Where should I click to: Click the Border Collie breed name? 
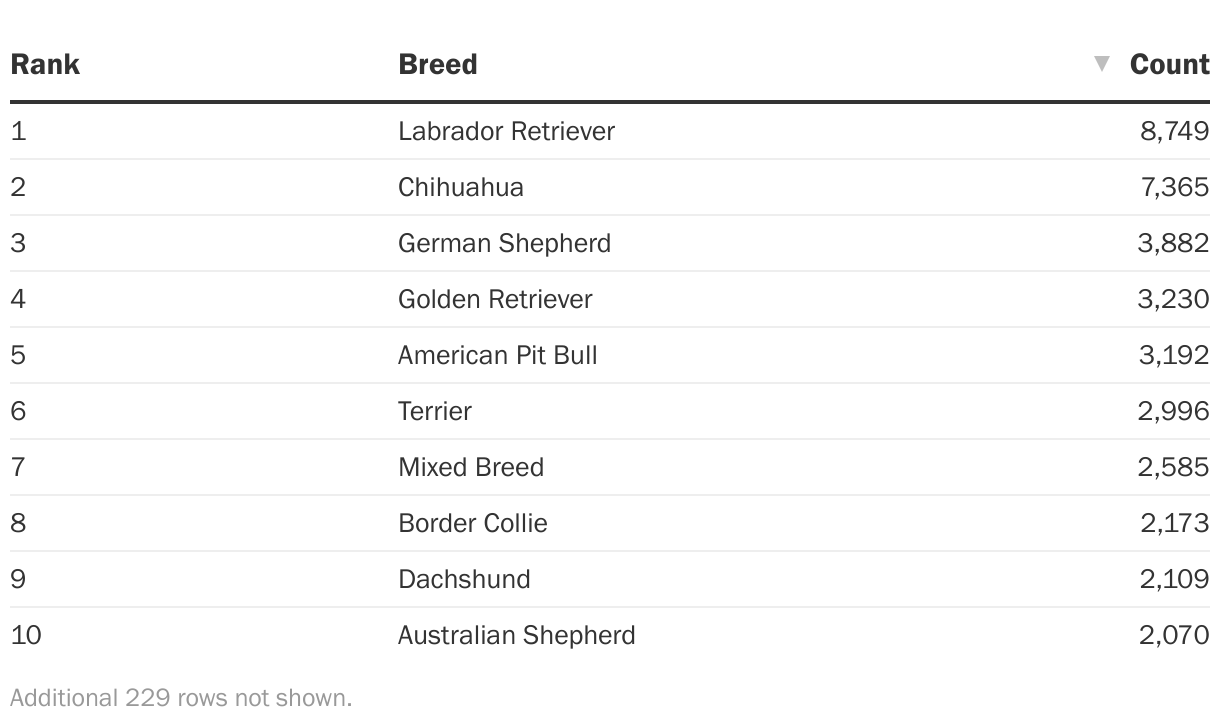[x=473, y=523]
